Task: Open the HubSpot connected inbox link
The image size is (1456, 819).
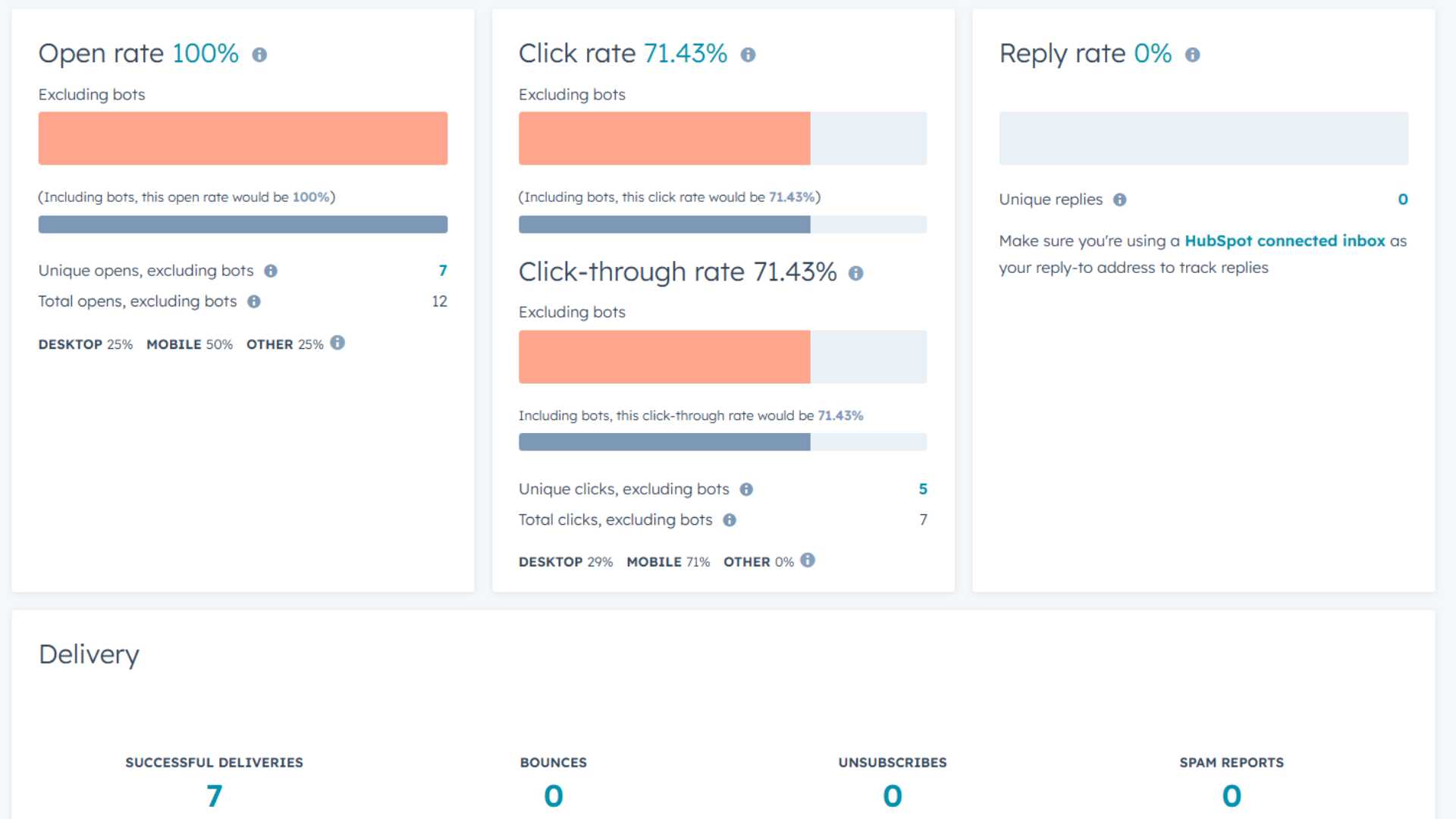Action: [1285, 240]
